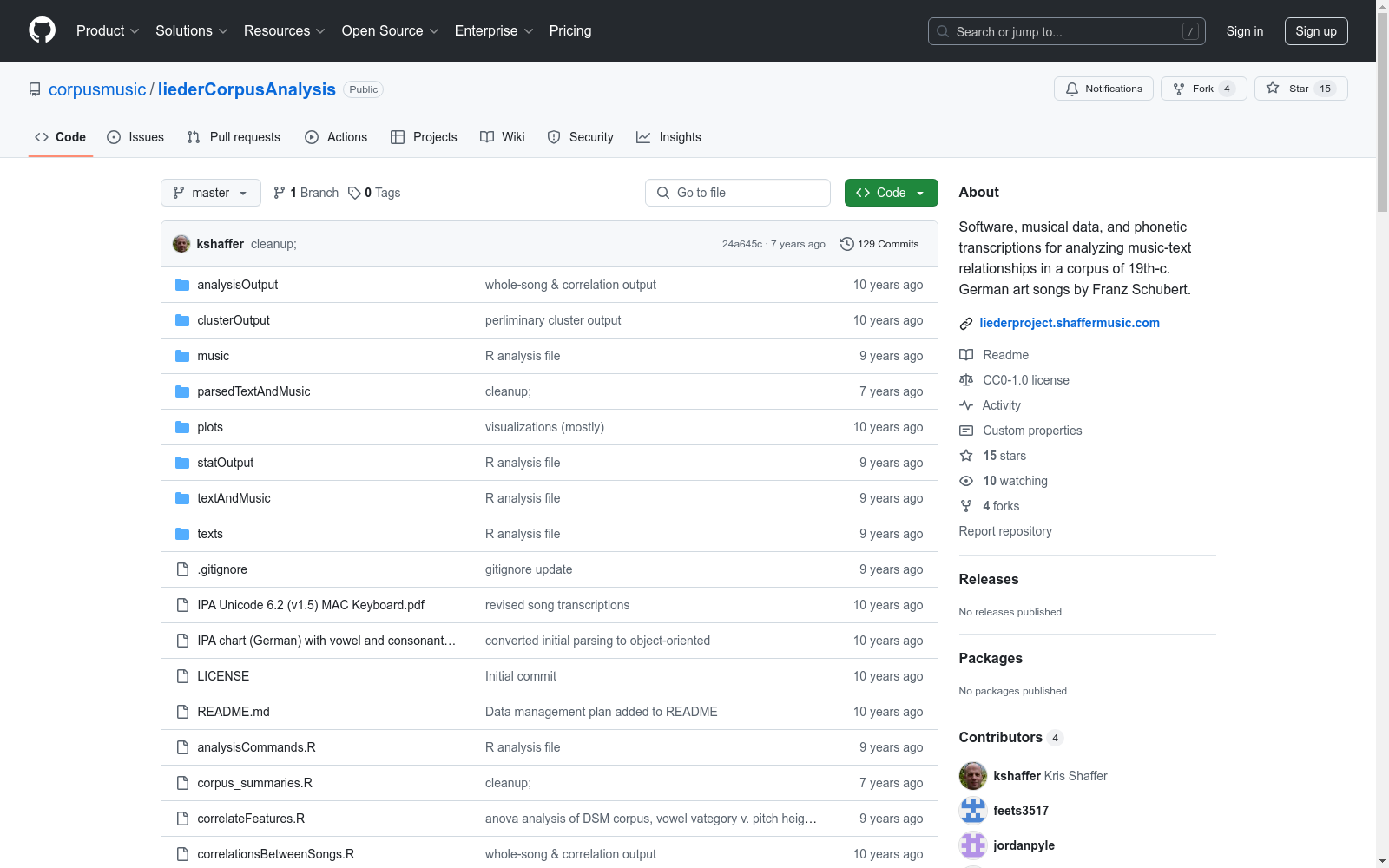
Task: Open the Insights tab
Action: (x=668, y=137)
